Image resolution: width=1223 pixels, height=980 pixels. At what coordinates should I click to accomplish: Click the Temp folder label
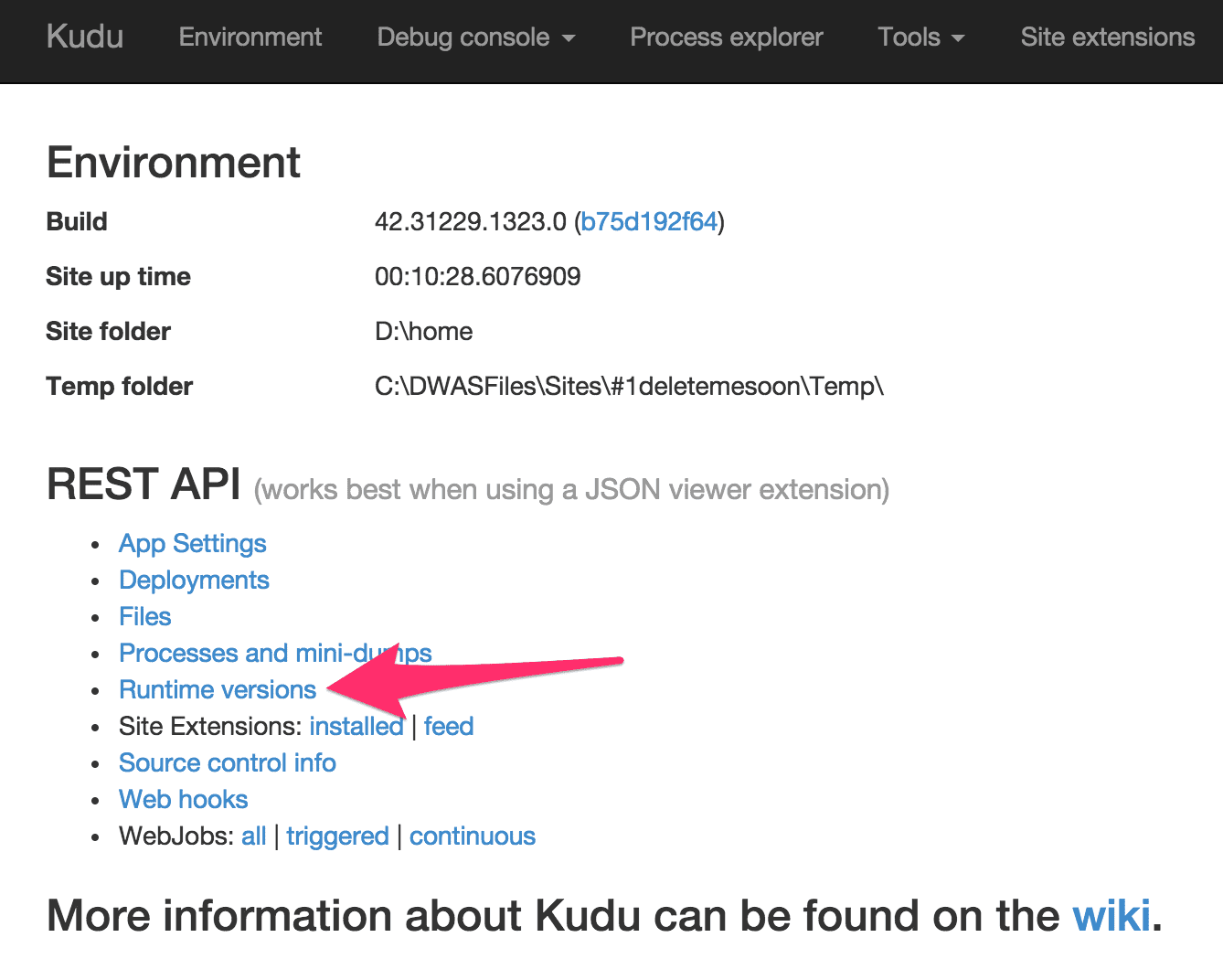pos(120,387)
